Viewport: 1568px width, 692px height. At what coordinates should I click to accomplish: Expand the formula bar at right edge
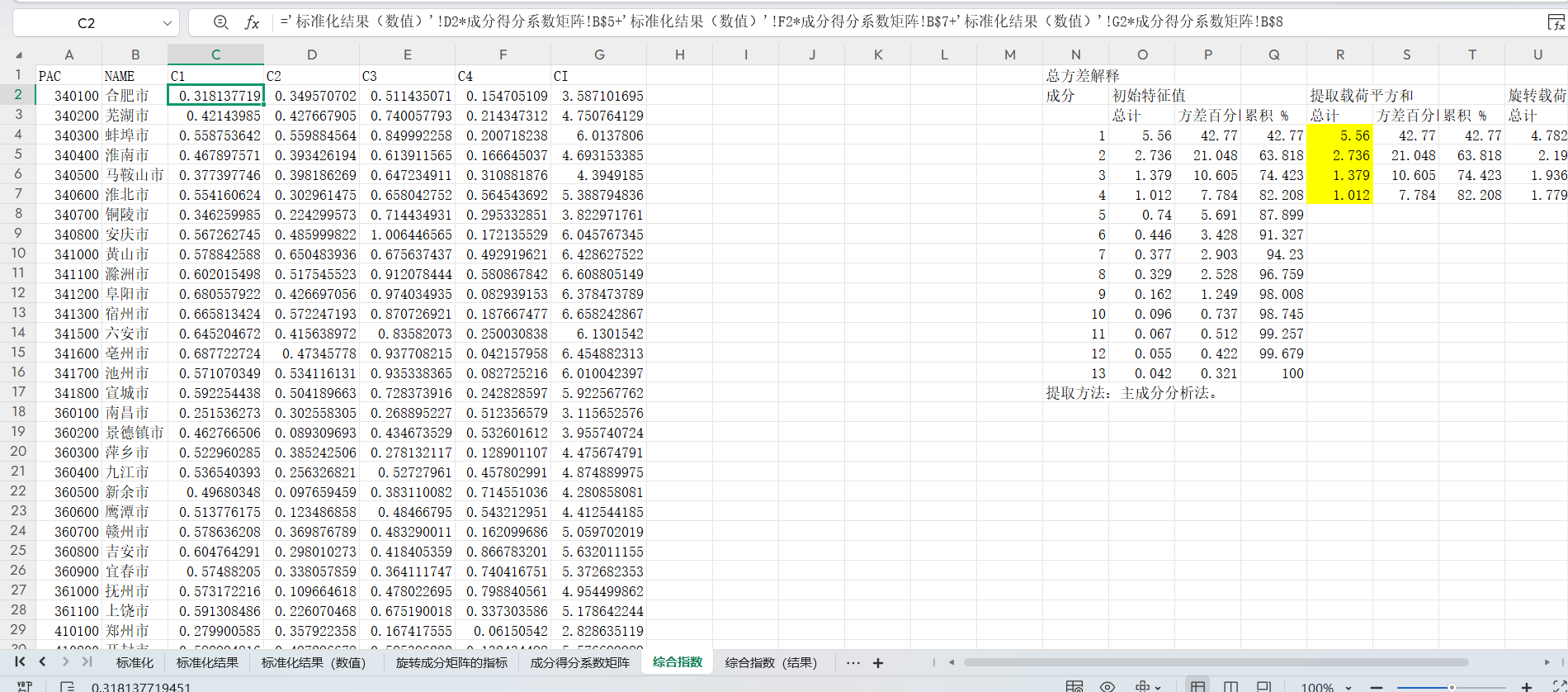tap(1556, 22)
